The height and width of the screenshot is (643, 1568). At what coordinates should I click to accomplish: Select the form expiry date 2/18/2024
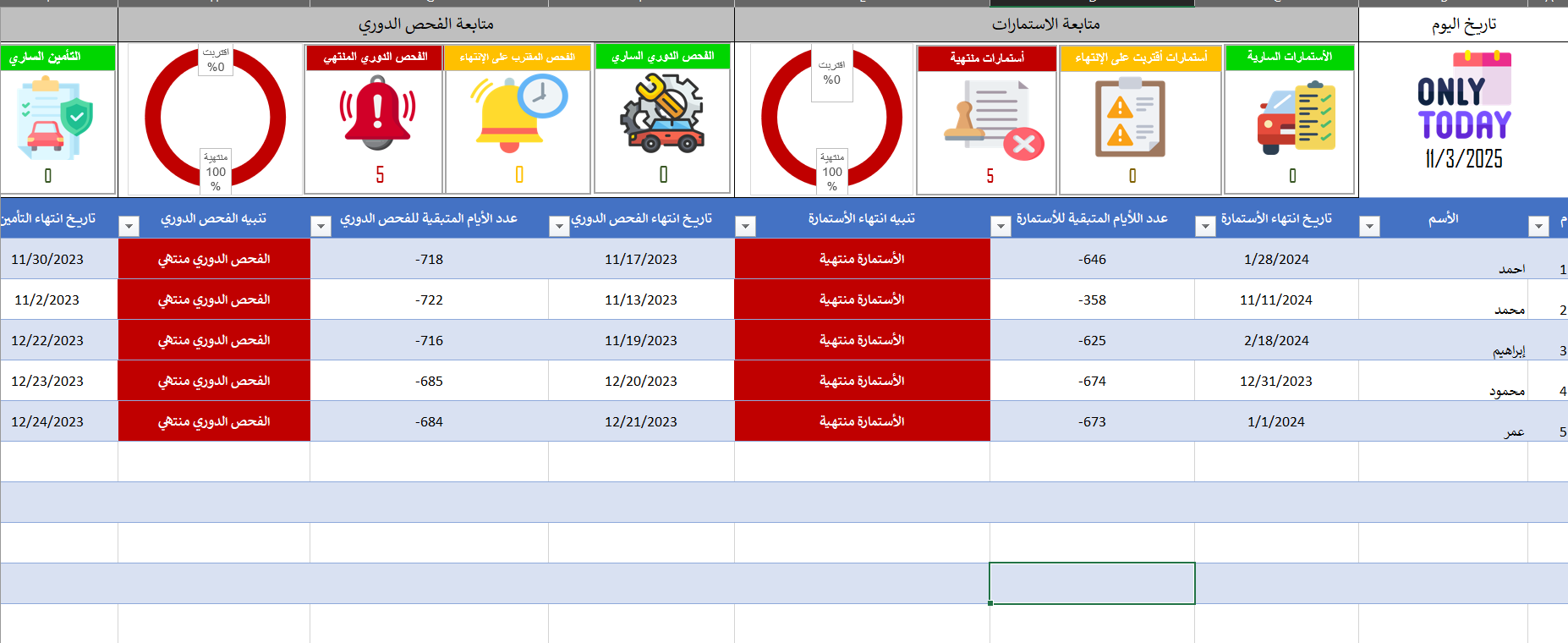tap(1276, 340)
